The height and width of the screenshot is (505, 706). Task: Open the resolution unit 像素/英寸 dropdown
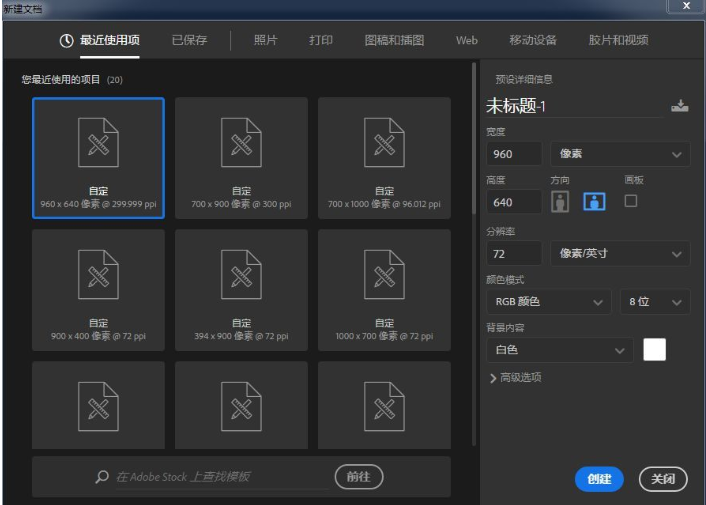click(x=620, y=254)
